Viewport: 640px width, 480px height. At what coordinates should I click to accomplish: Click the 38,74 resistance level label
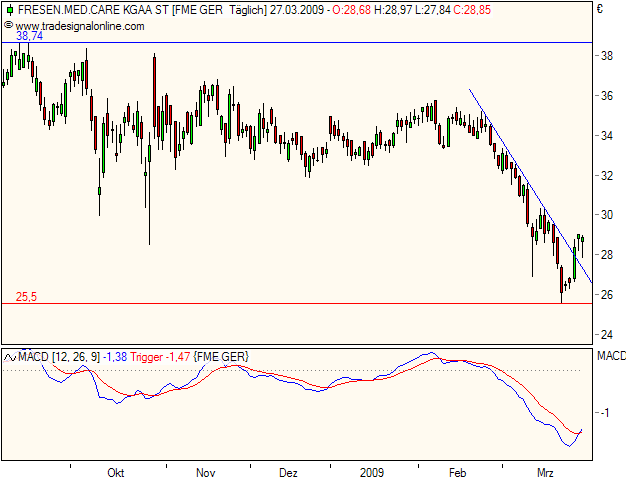[30, 36]
